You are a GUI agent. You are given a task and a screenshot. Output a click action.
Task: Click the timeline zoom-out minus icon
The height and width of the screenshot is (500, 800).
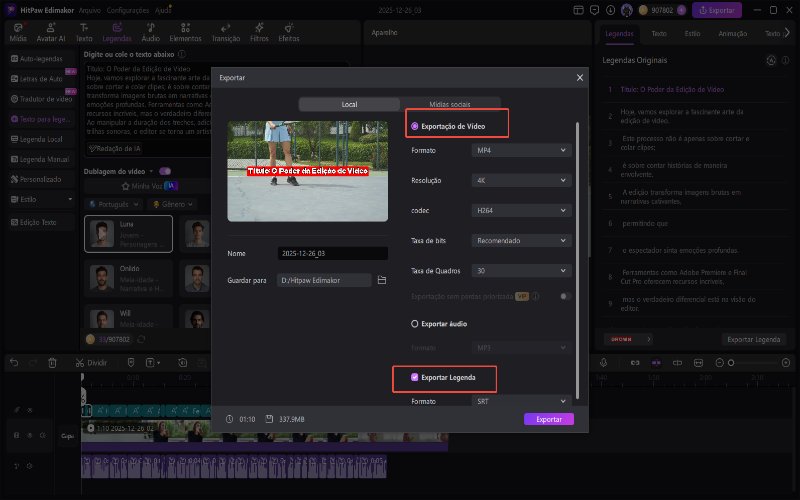click(719, 363)
